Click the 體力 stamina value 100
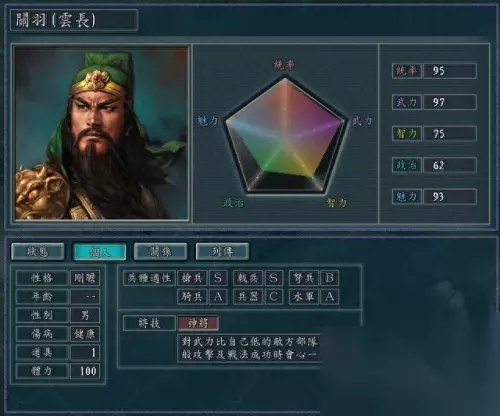Viewport: 500px width, 416px height. (x=85, y=371)
